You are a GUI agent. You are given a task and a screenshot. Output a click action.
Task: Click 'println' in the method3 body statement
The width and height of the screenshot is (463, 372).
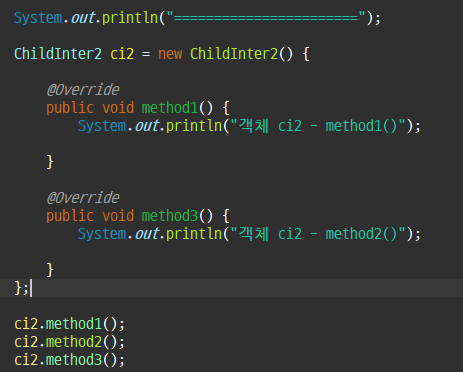coord(194,234)
